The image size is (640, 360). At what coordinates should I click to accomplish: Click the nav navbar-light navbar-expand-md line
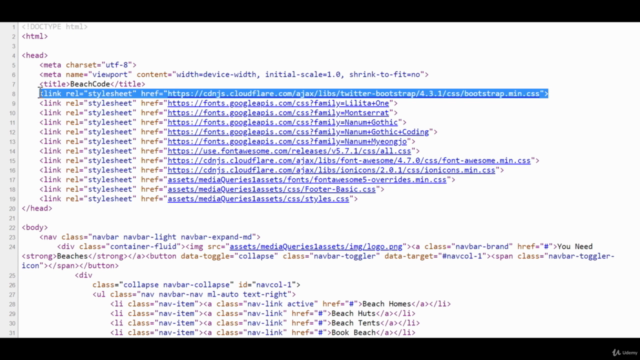[150, 237]
